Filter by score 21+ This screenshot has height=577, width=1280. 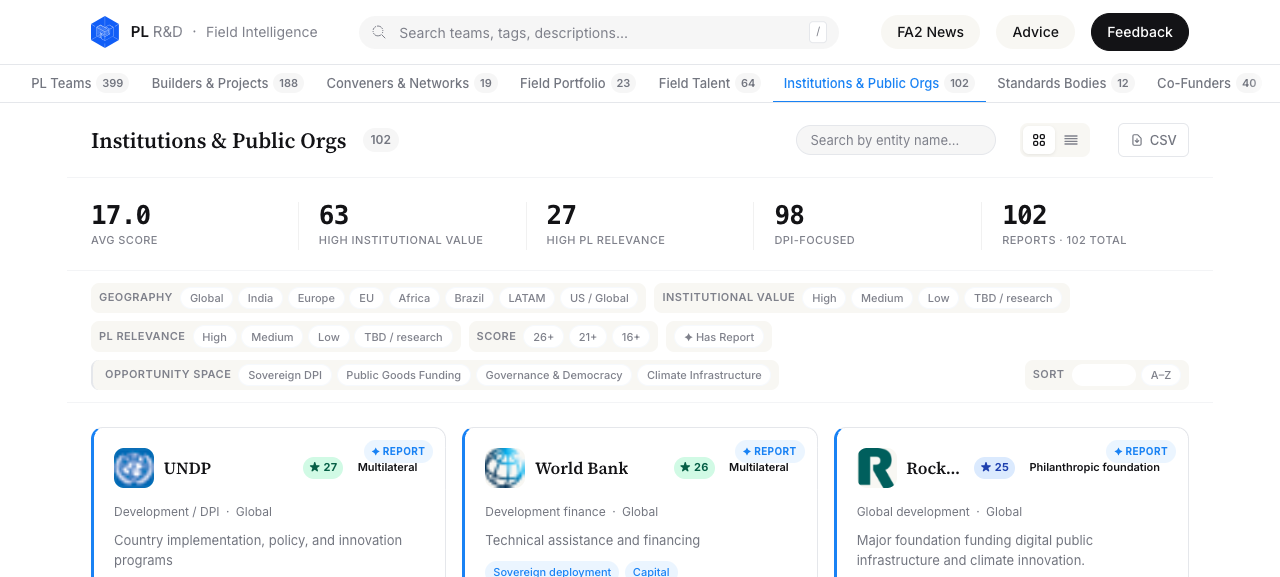[587, 337]
